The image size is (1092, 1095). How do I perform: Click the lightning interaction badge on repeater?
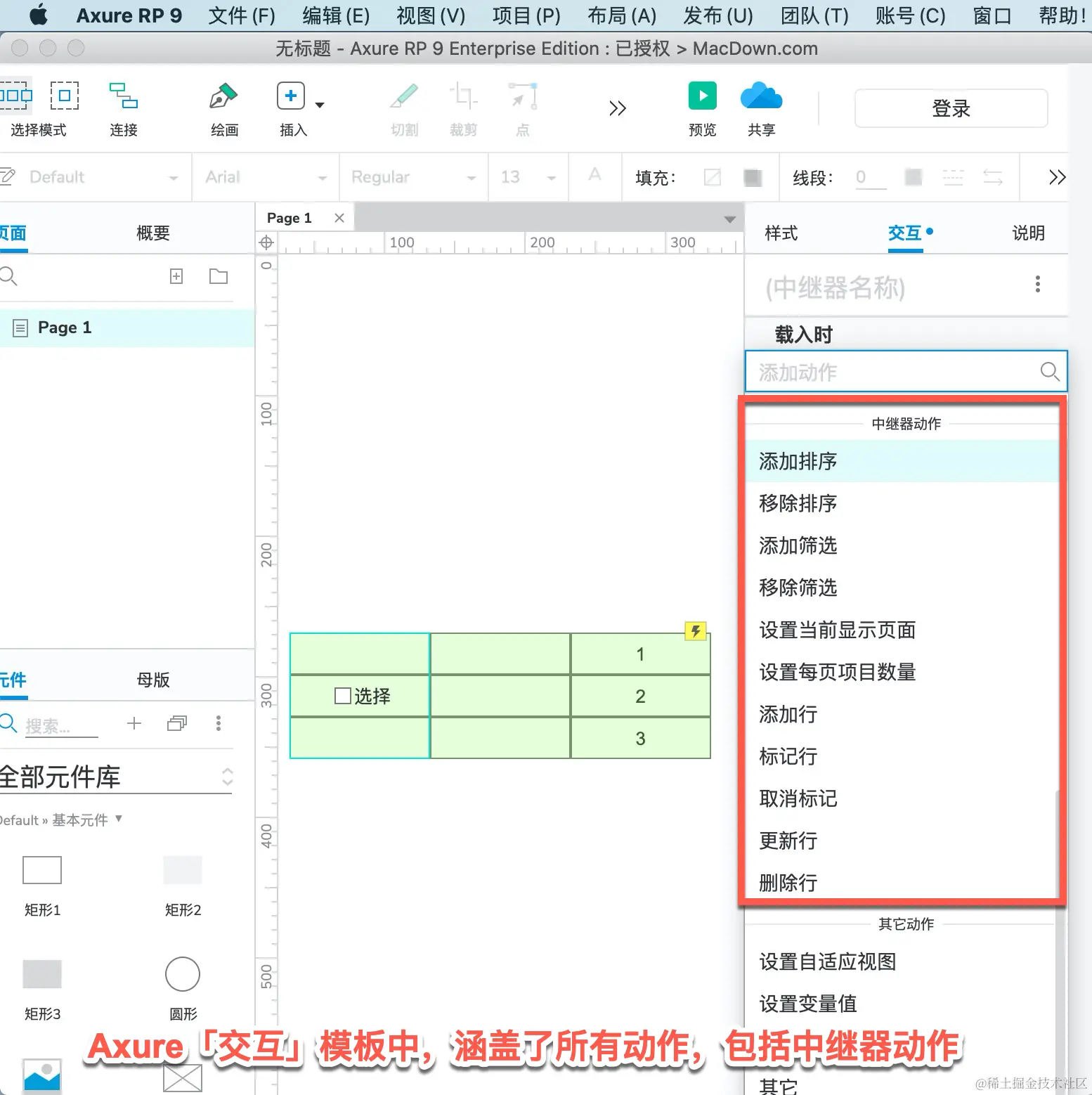tap(696, 630)
